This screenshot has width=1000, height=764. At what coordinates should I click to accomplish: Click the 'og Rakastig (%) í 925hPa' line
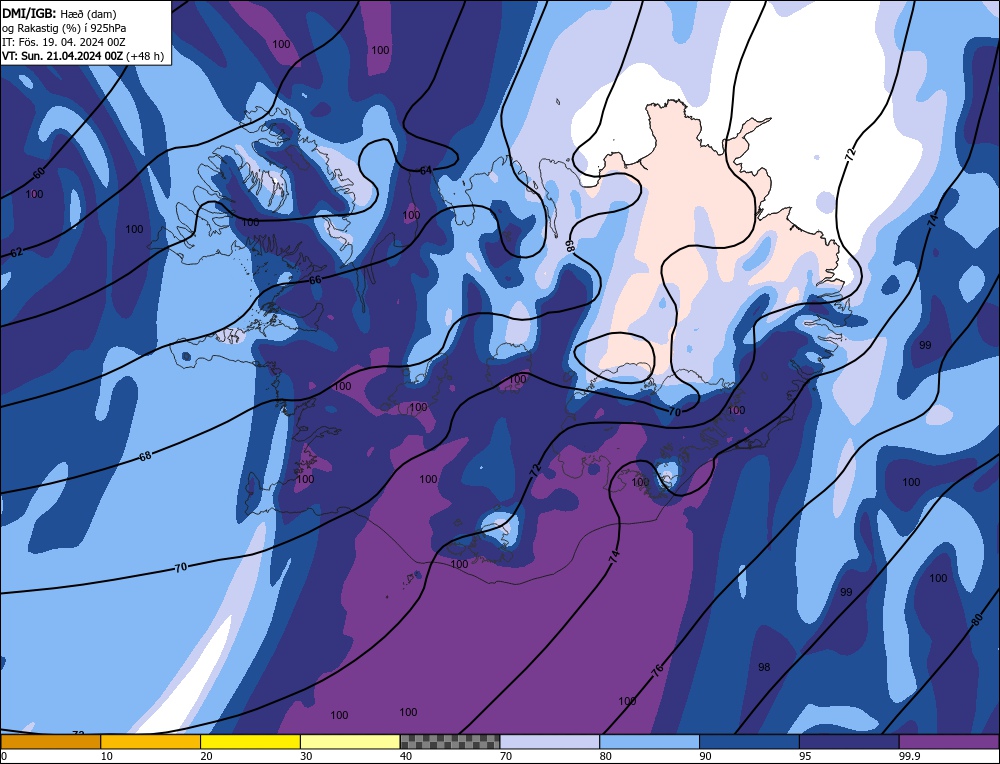(64, 28)
